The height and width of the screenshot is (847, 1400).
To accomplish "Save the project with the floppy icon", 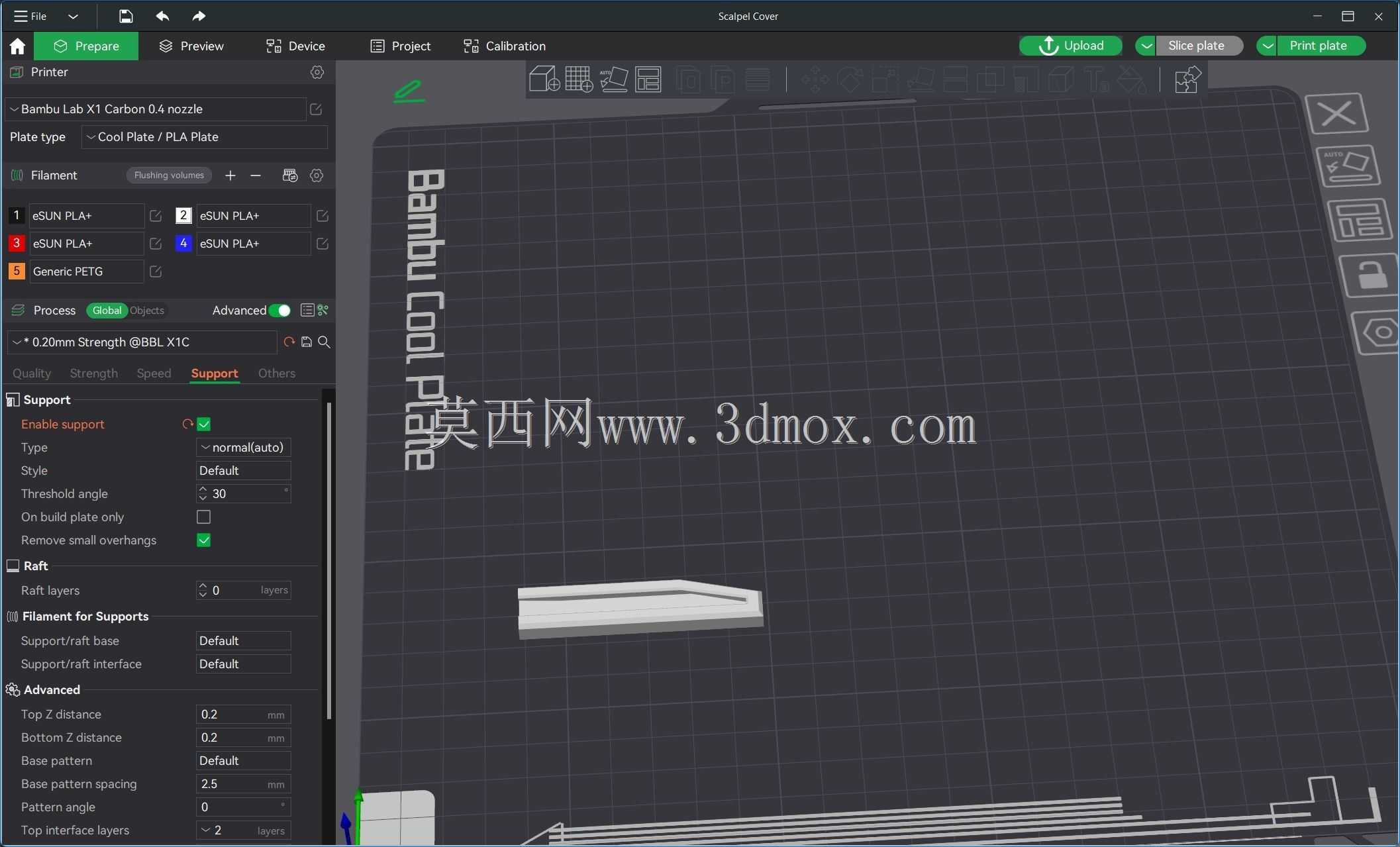I will (x=126, y=16).
